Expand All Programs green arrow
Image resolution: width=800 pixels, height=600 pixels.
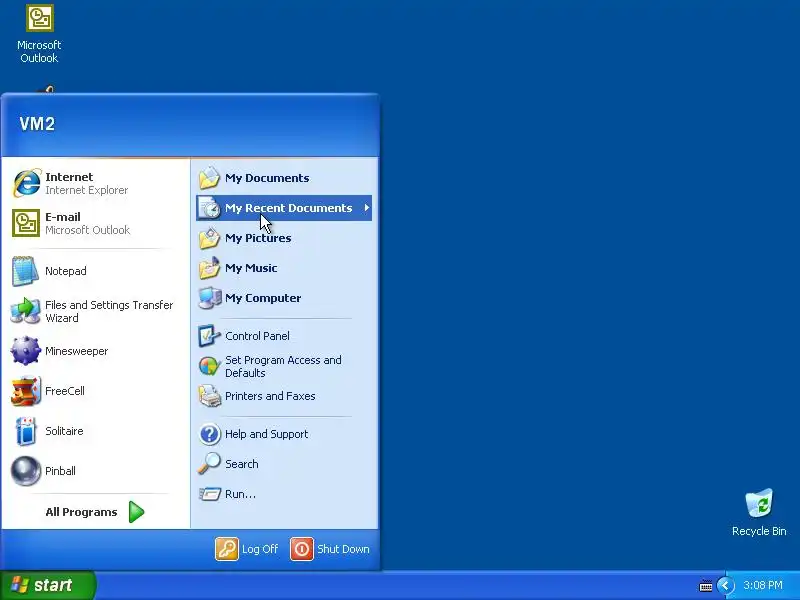click(136, 512)
